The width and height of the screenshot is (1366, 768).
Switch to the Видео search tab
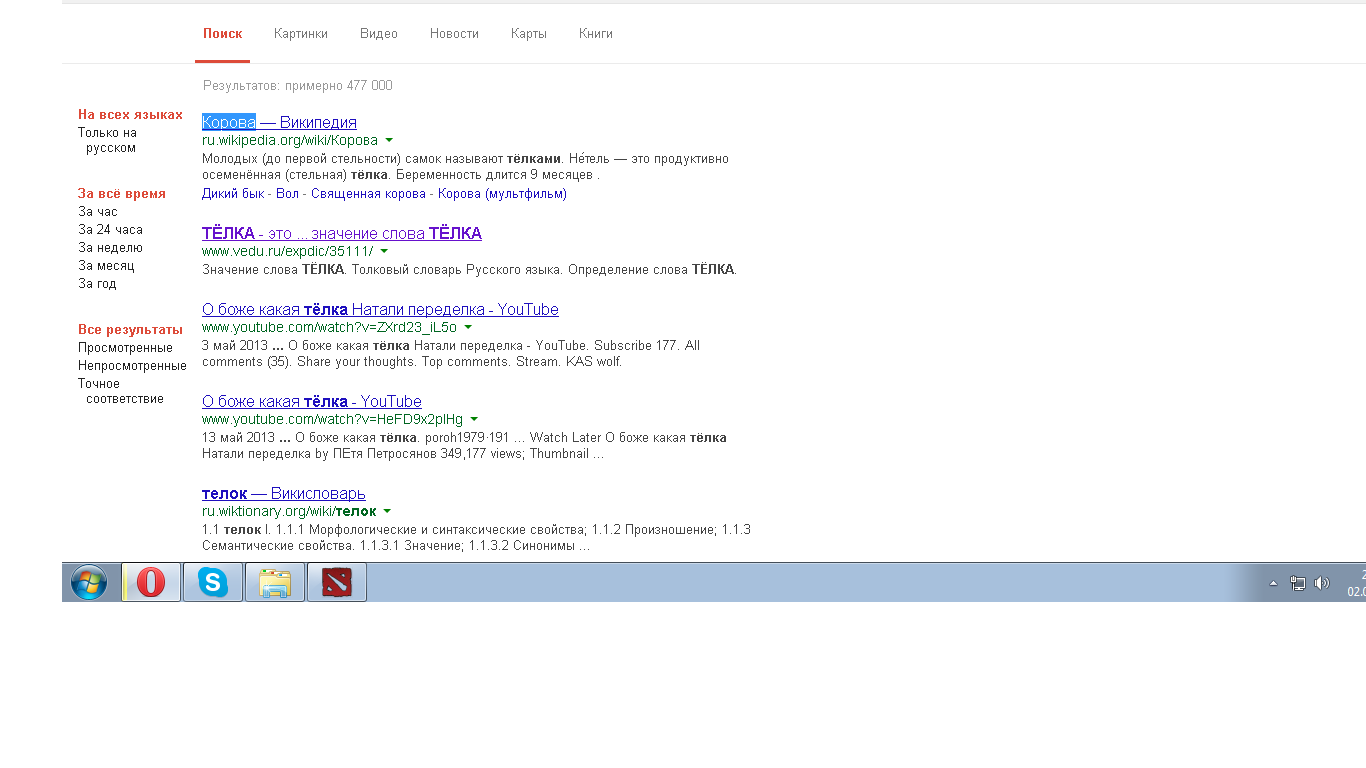(379, 34)
